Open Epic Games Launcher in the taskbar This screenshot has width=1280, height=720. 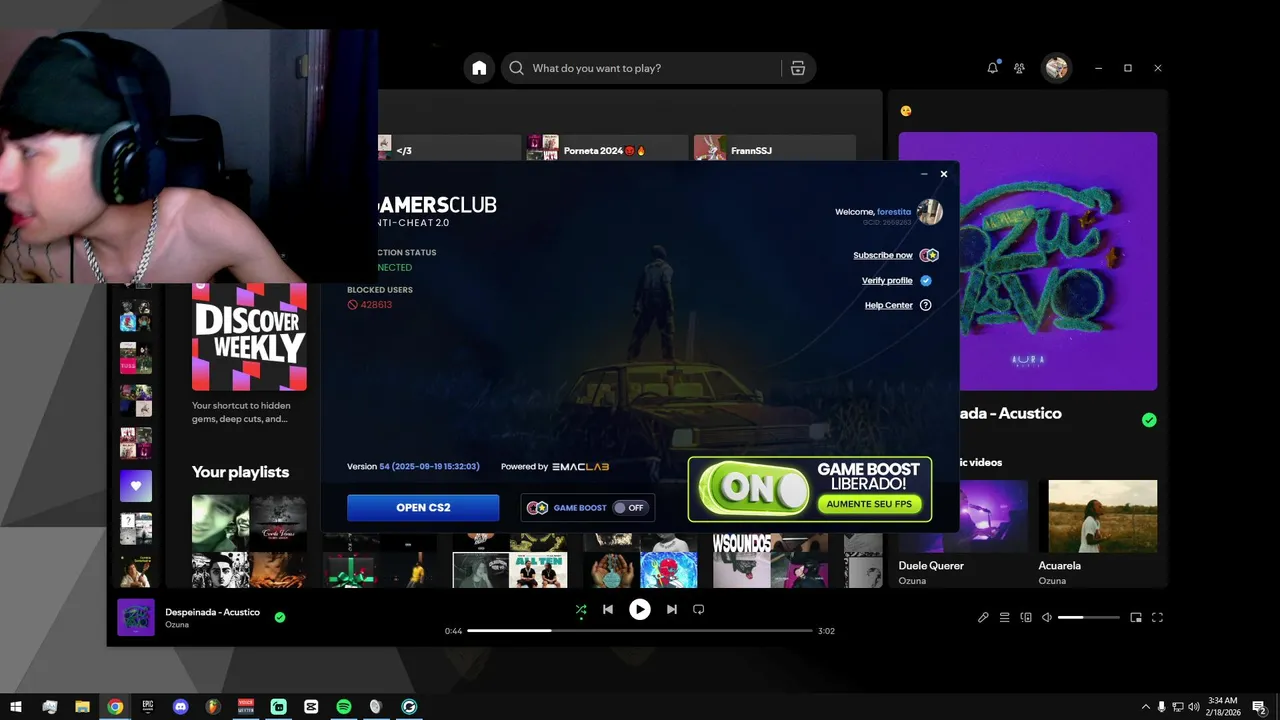pyautogui.click(x=148, y=706)
